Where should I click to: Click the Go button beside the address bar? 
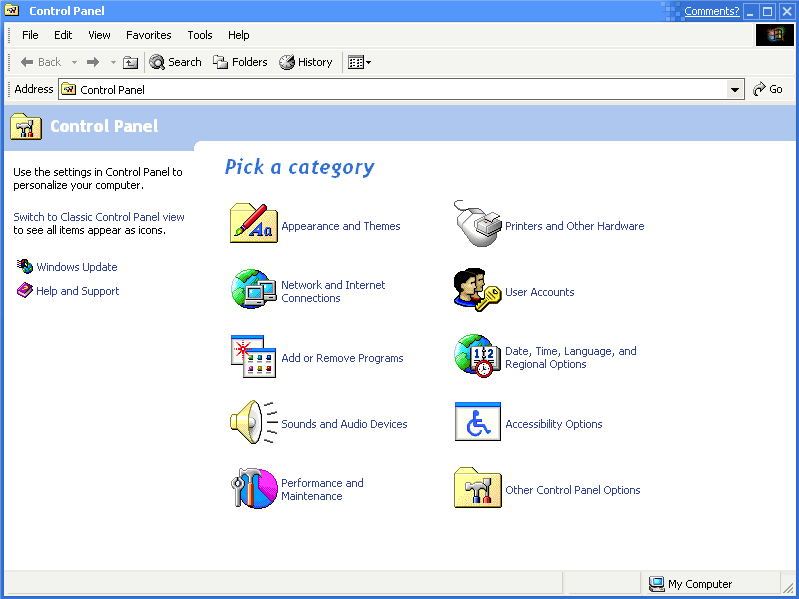(768, 89)
